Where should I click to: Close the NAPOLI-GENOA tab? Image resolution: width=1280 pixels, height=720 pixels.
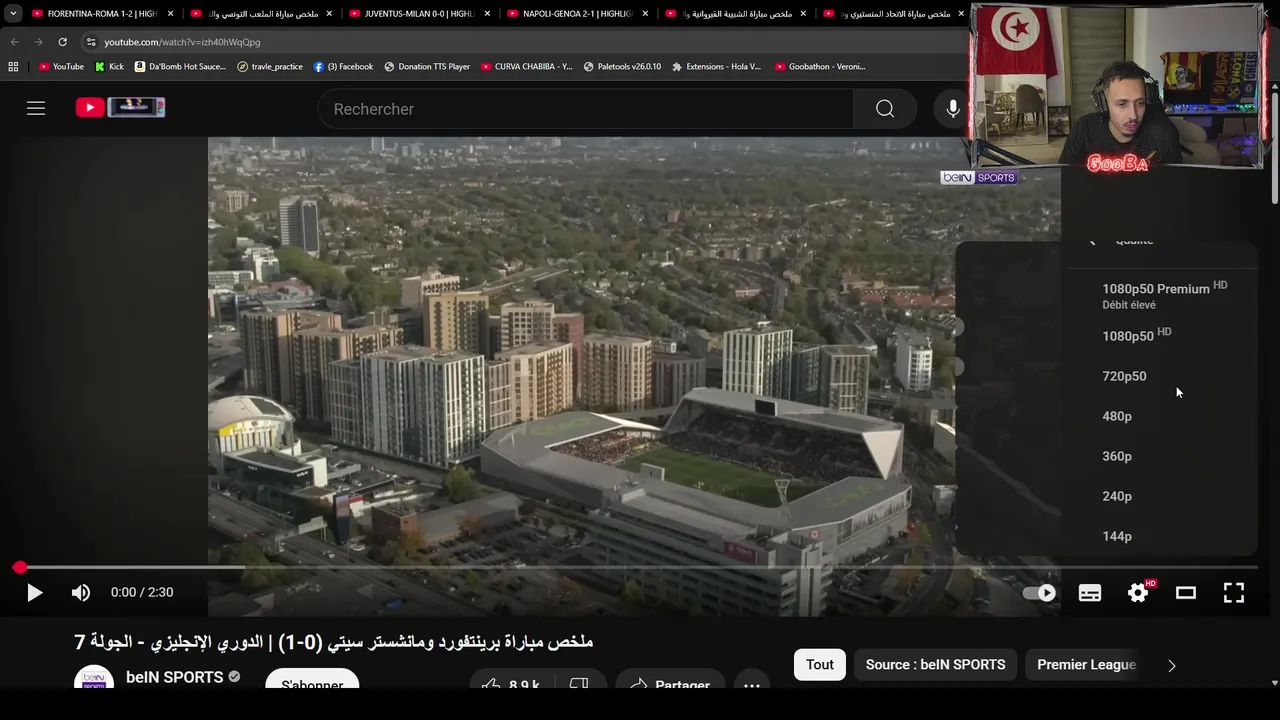645,14
